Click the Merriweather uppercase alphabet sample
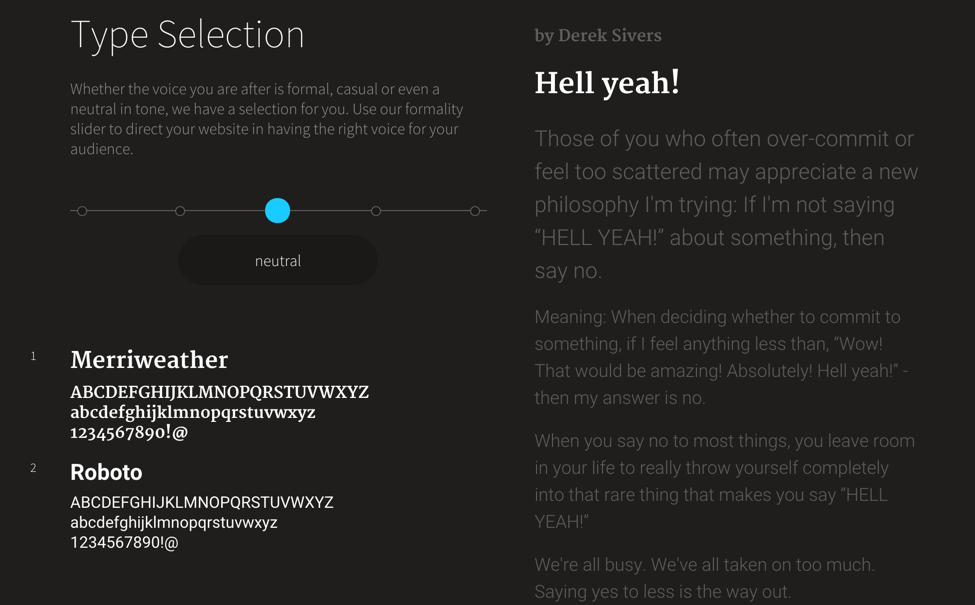 point(219,393)
